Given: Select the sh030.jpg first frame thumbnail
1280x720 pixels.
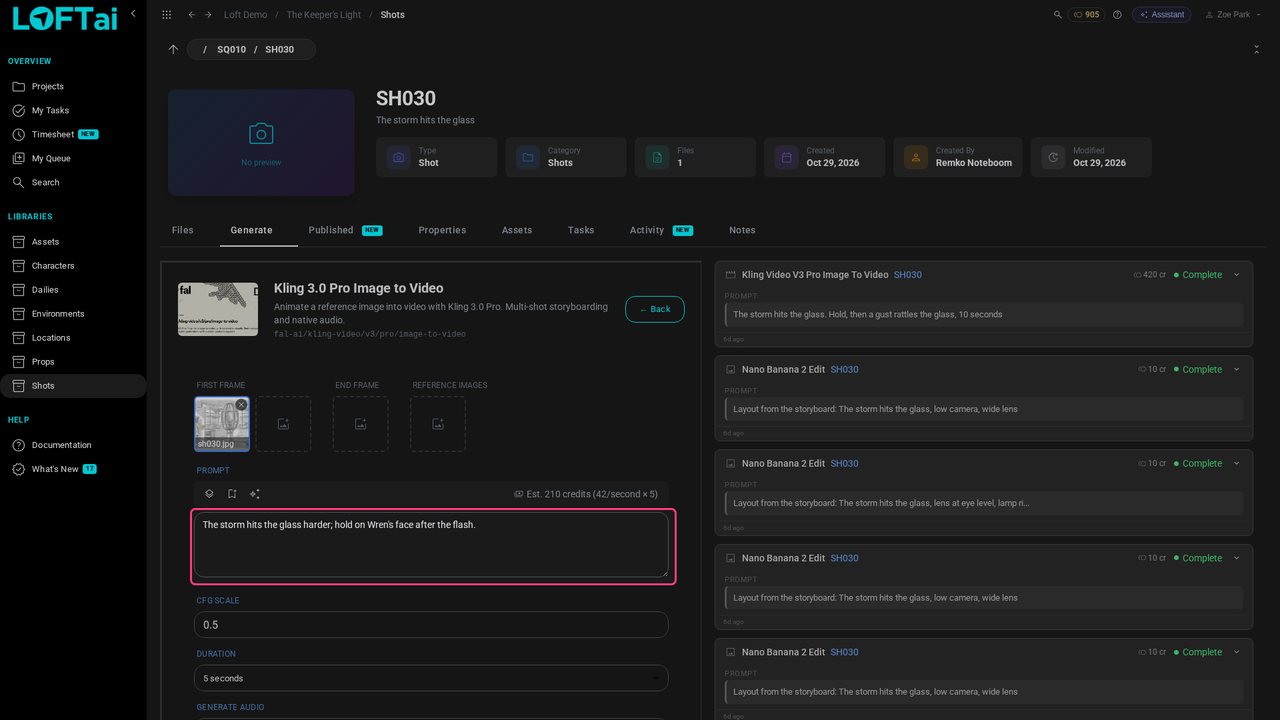Looking at the screenshot, I should click(221, 424).
